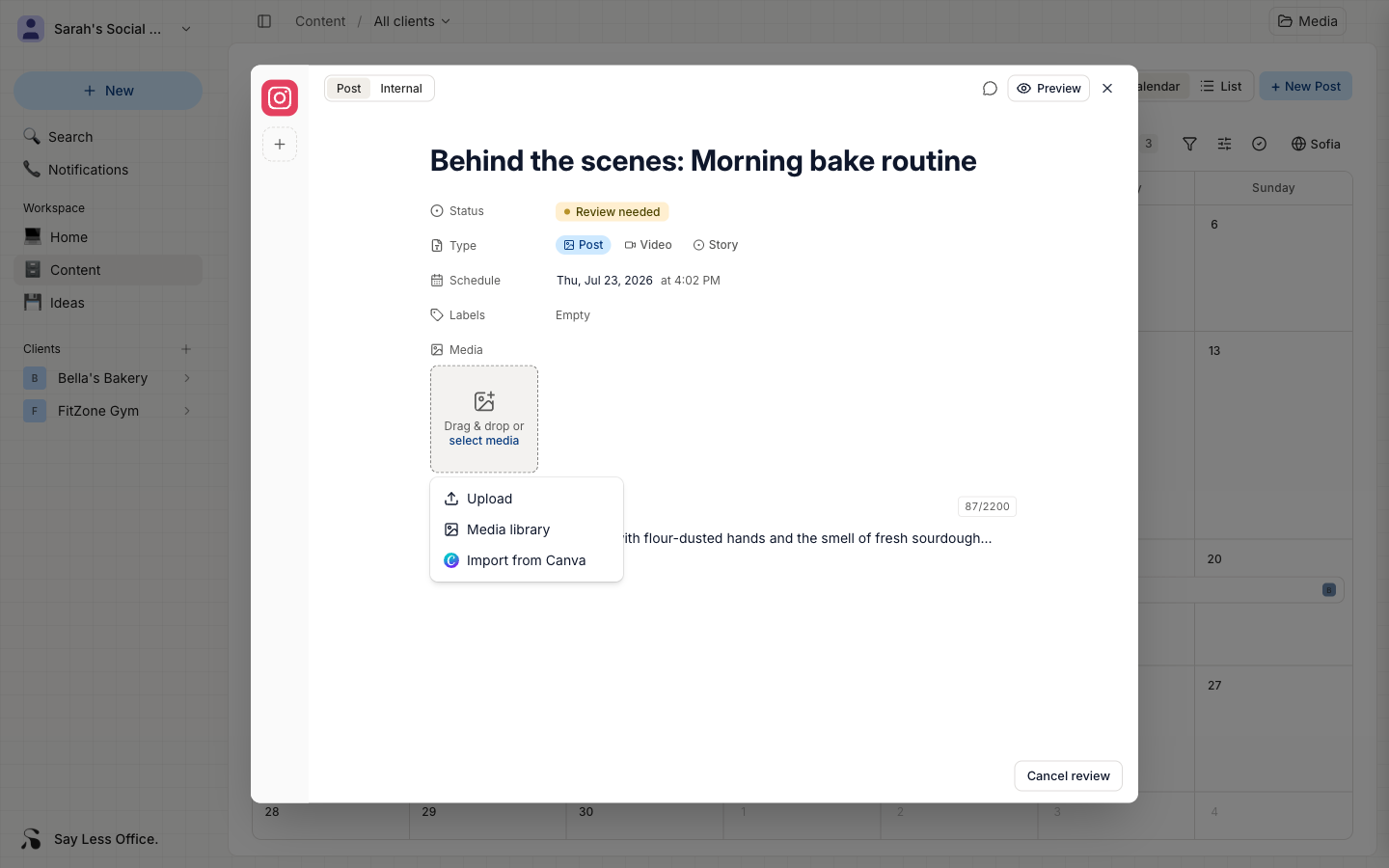Click the New button in sidebar

108,91
